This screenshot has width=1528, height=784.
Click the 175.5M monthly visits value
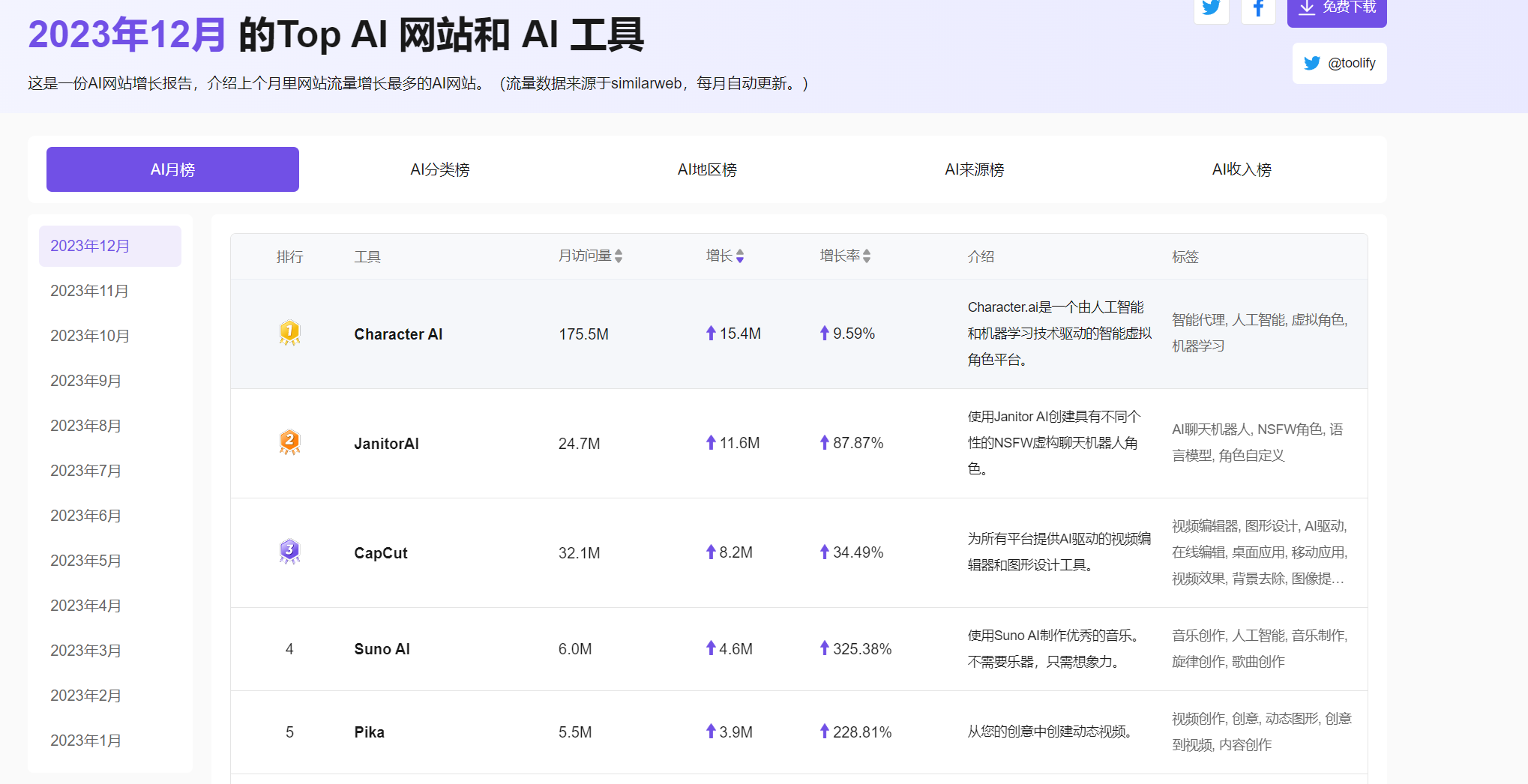[583, 334]
